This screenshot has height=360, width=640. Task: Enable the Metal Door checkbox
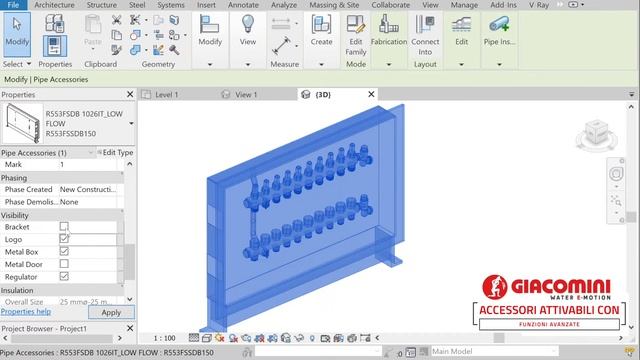tap(64, 264)
